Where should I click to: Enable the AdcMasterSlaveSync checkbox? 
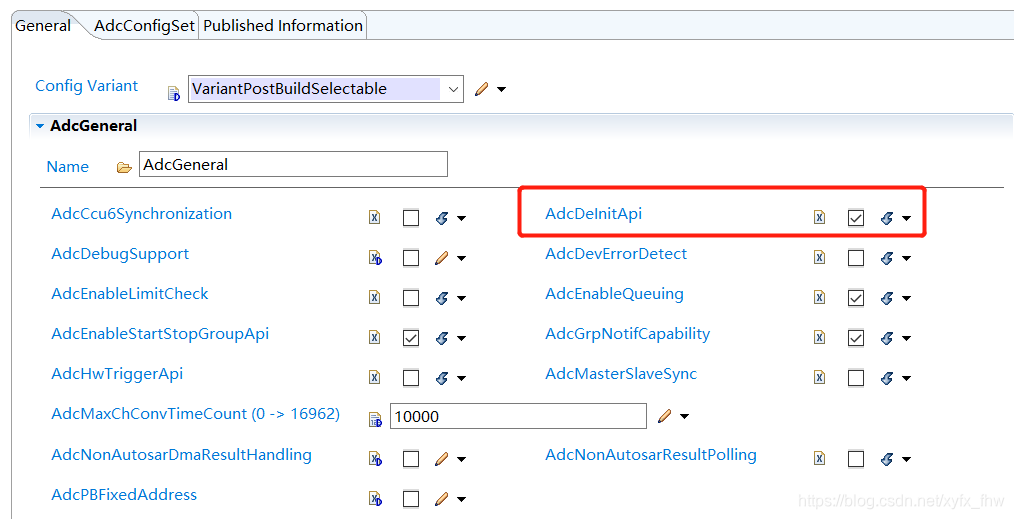(x=856, y=377)
